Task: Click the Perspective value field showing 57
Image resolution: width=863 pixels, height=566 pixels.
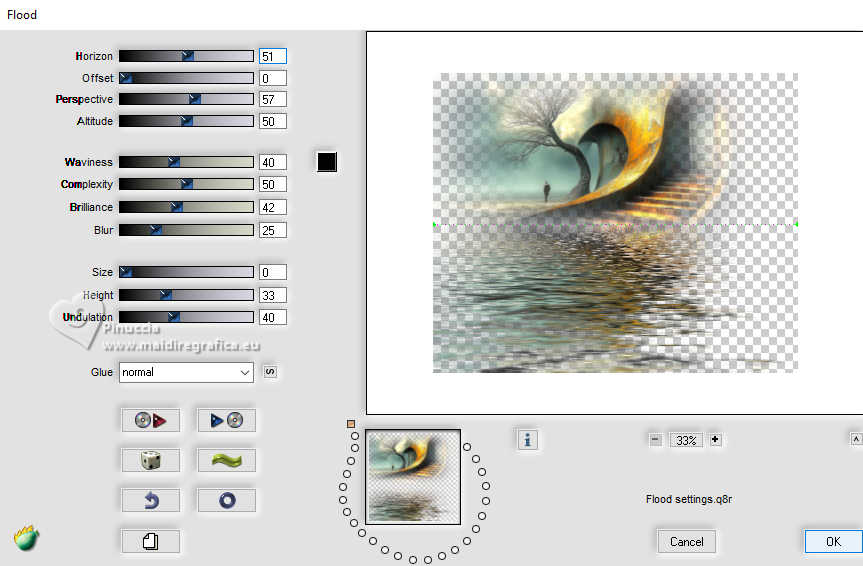Action: [272, 99]
